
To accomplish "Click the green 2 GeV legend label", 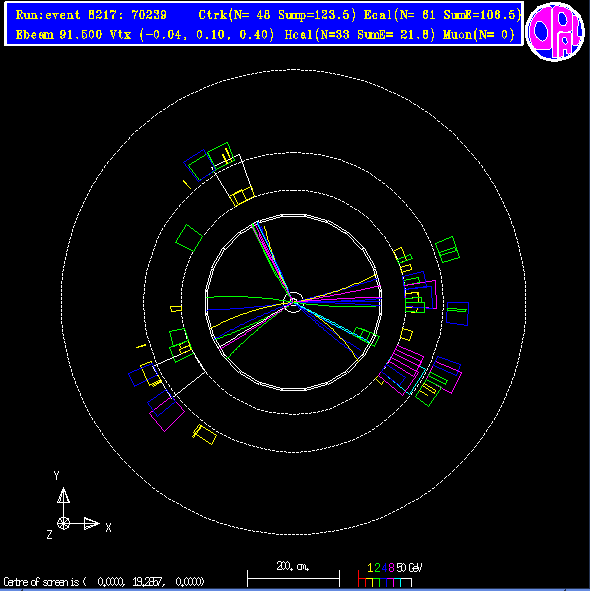I will 377,568.
